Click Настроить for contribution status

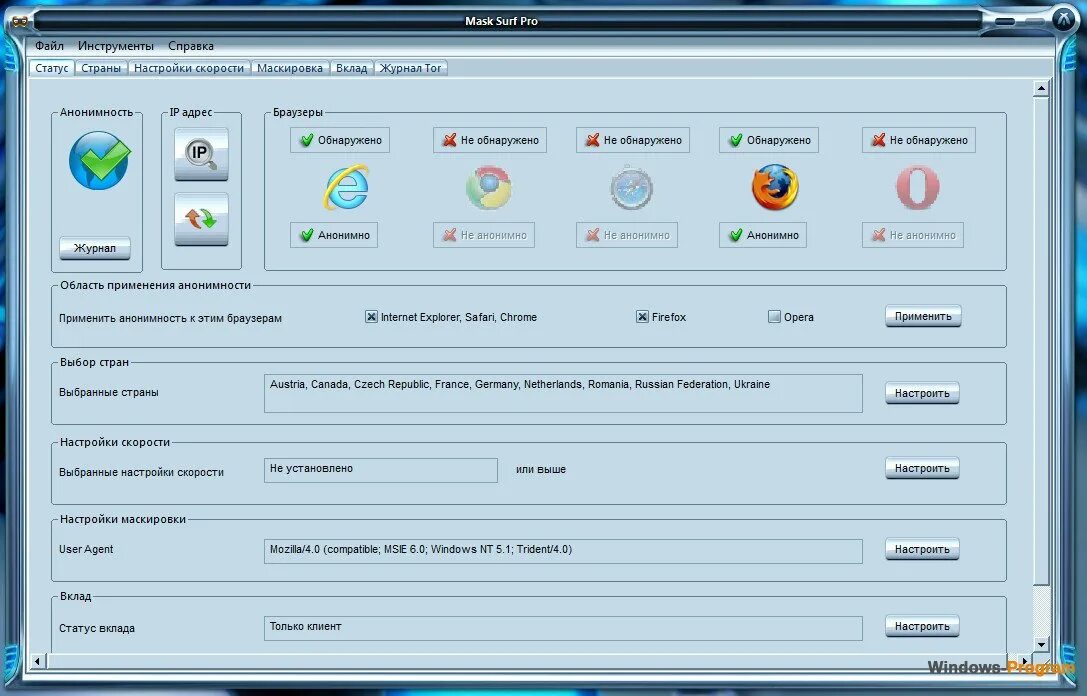pyautogui.click(x=923, y=626)
